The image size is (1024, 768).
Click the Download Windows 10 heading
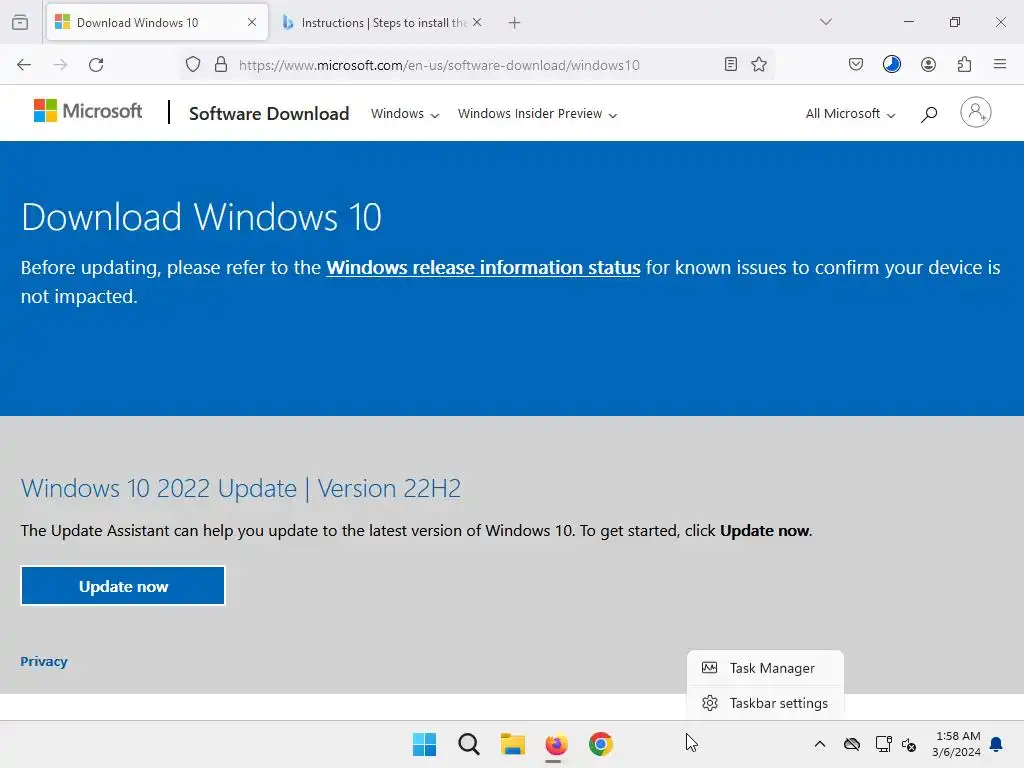coord(201,217)
